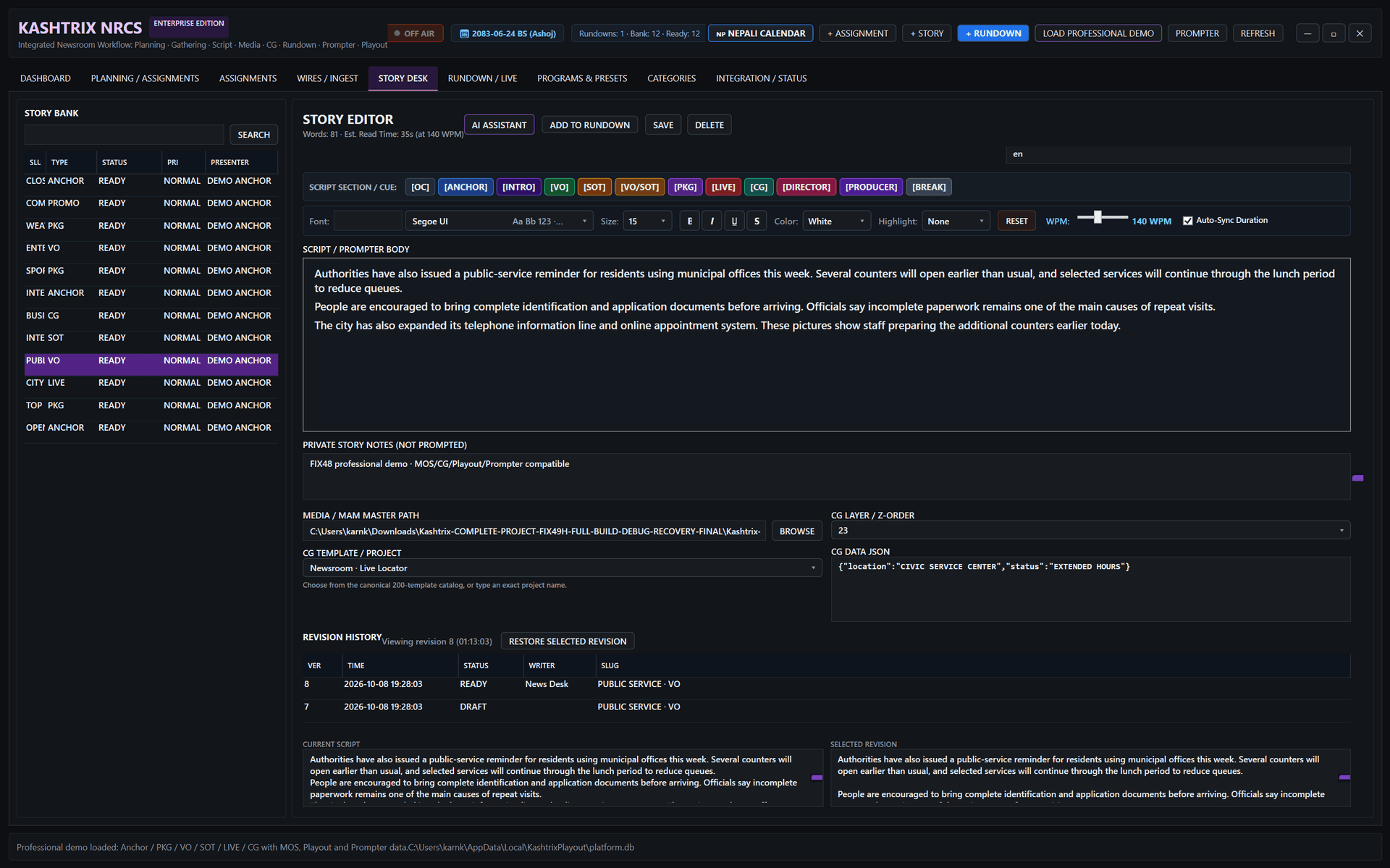The height and width of the screenshot is (868, 1390).
Task: Insert the [DIRECTOR] script cue
Action: pos(806,187)
